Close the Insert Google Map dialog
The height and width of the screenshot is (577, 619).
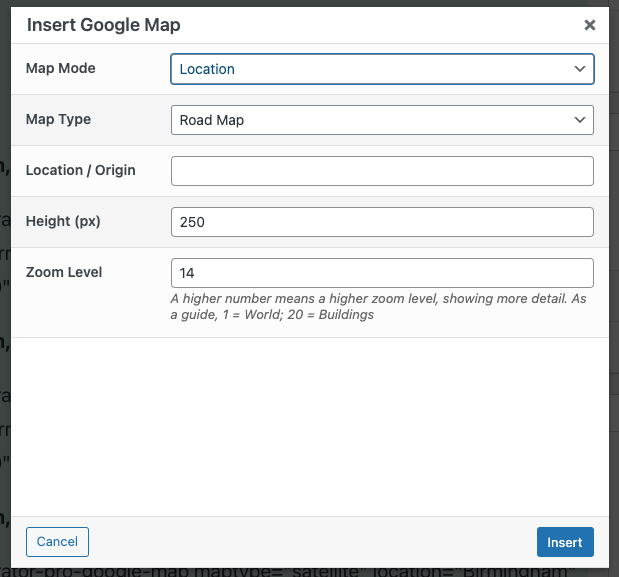589,25
